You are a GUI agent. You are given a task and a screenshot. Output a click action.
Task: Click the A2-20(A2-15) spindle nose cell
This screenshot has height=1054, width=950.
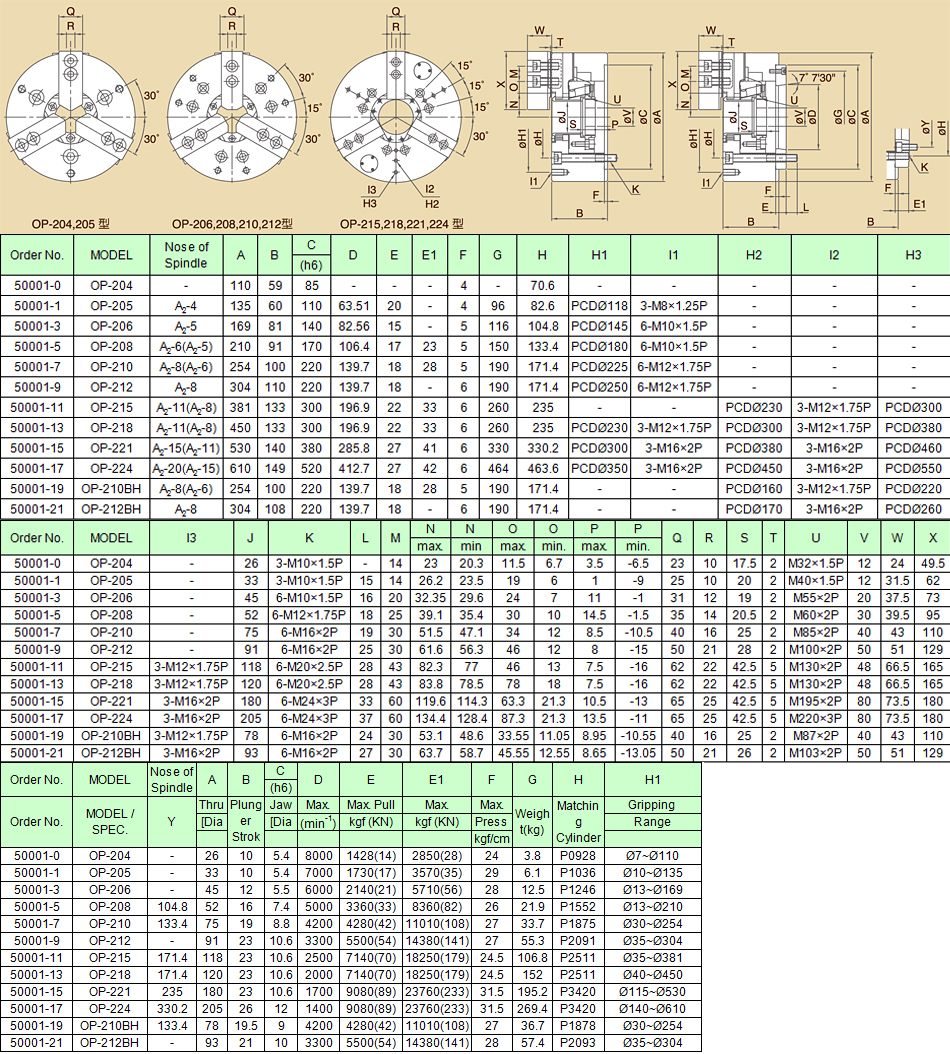(186, 469)
